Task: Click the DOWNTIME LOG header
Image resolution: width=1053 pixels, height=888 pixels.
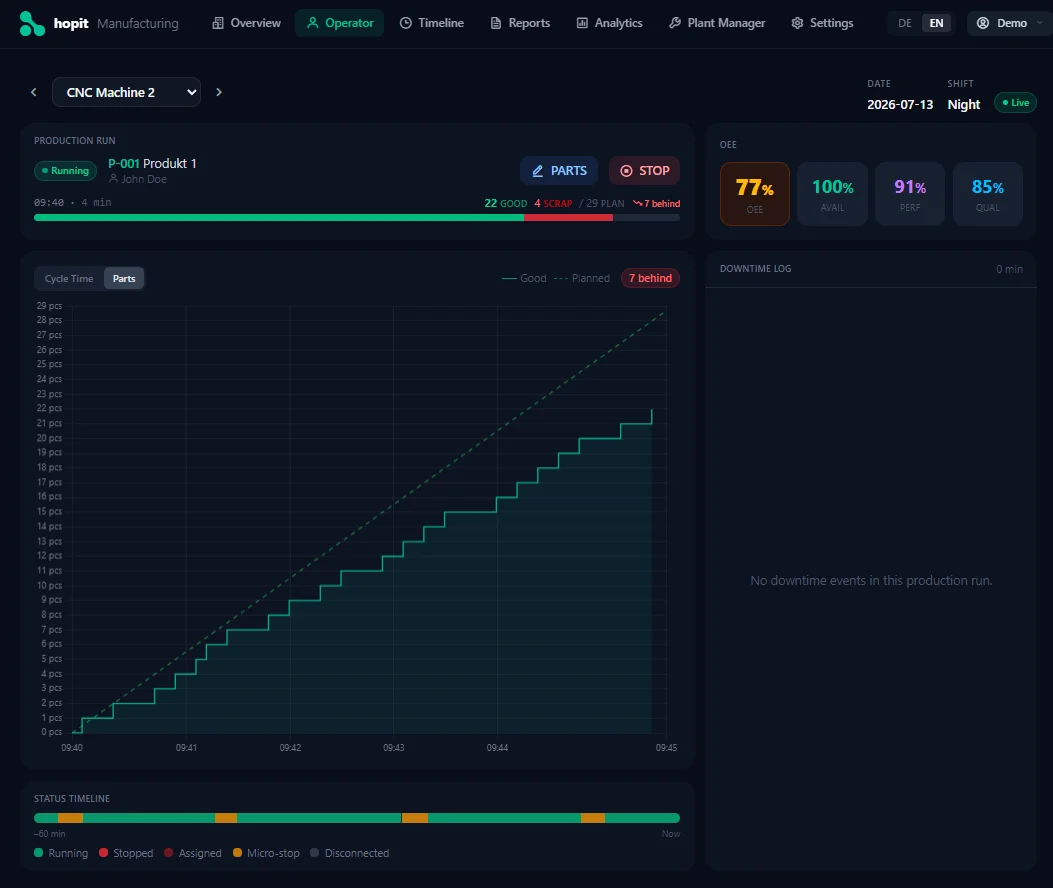Action: 756,269
